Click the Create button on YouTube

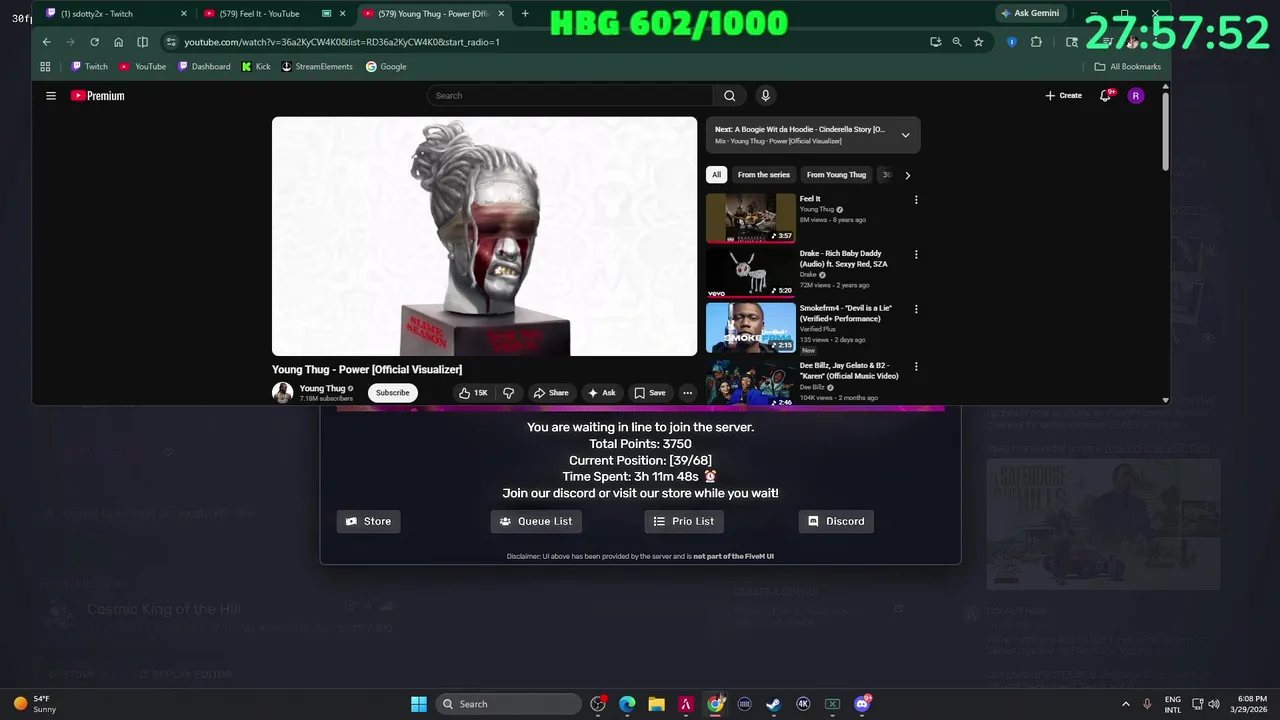coord(1064,96)
